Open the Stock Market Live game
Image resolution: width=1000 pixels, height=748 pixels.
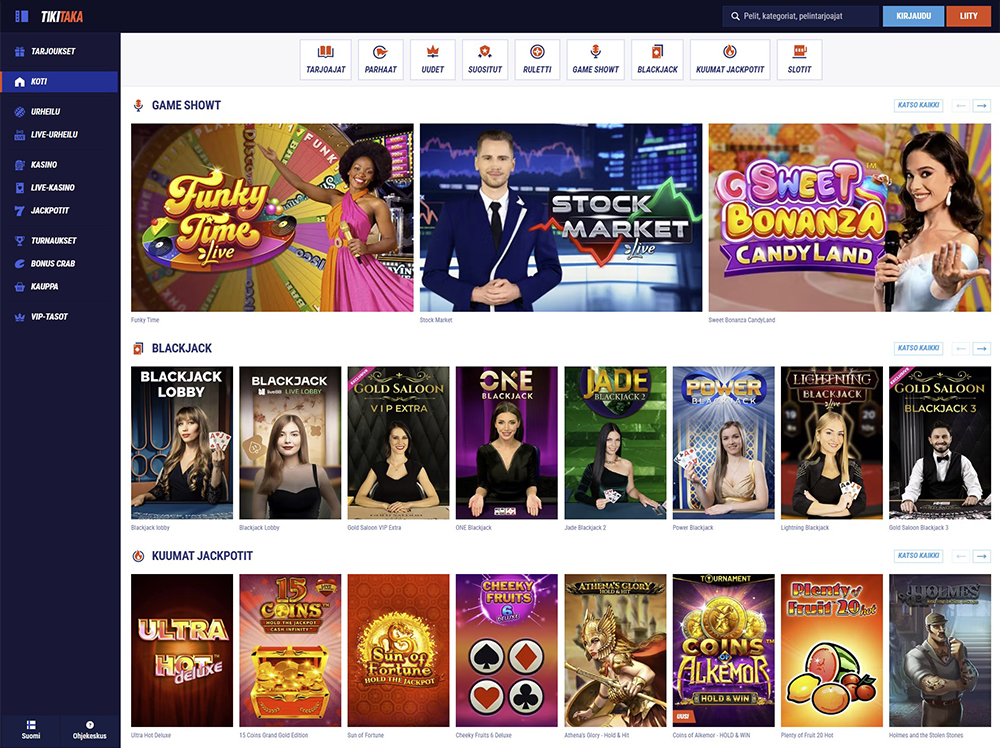coord(561,217)
